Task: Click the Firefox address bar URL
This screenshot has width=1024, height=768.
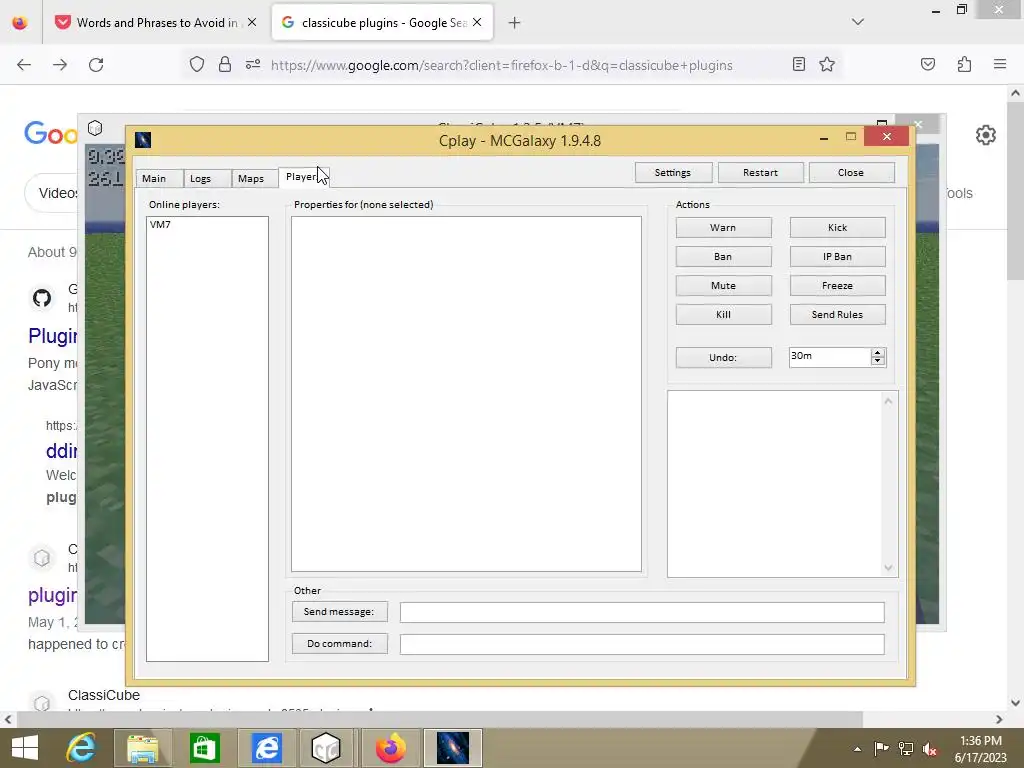Action: 502,65
